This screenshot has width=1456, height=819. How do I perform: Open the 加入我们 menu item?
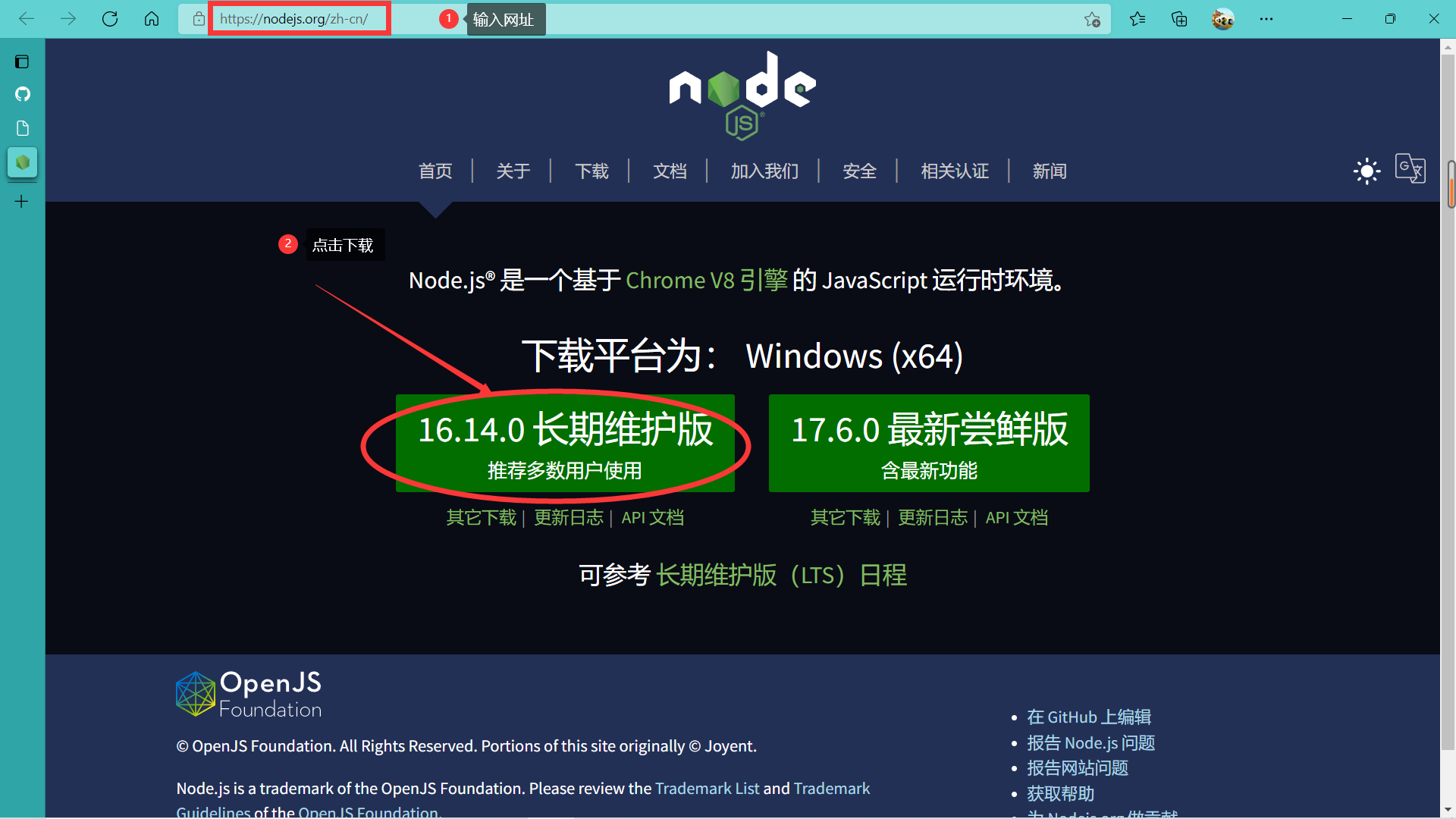764,171
